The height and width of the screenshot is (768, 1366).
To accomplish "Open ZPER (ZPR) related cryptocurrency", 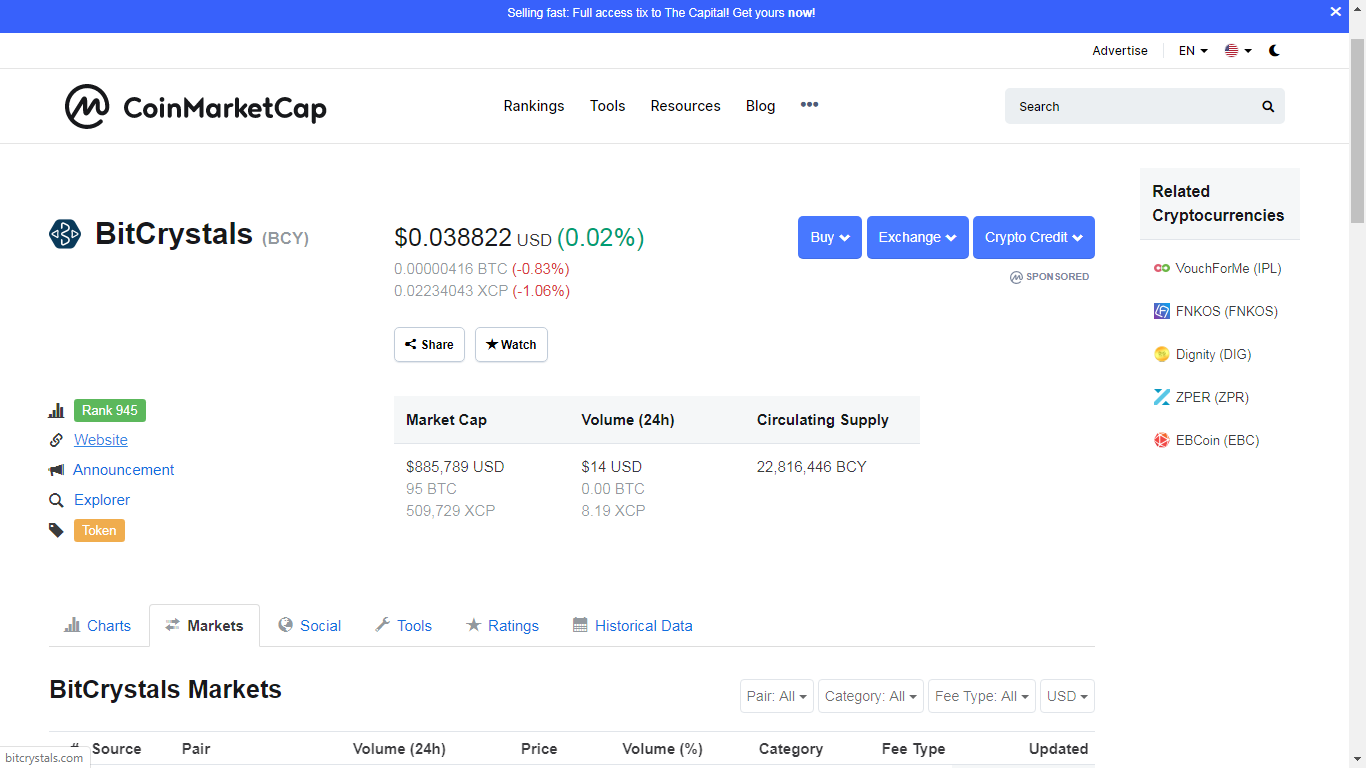I will 1212,397.
